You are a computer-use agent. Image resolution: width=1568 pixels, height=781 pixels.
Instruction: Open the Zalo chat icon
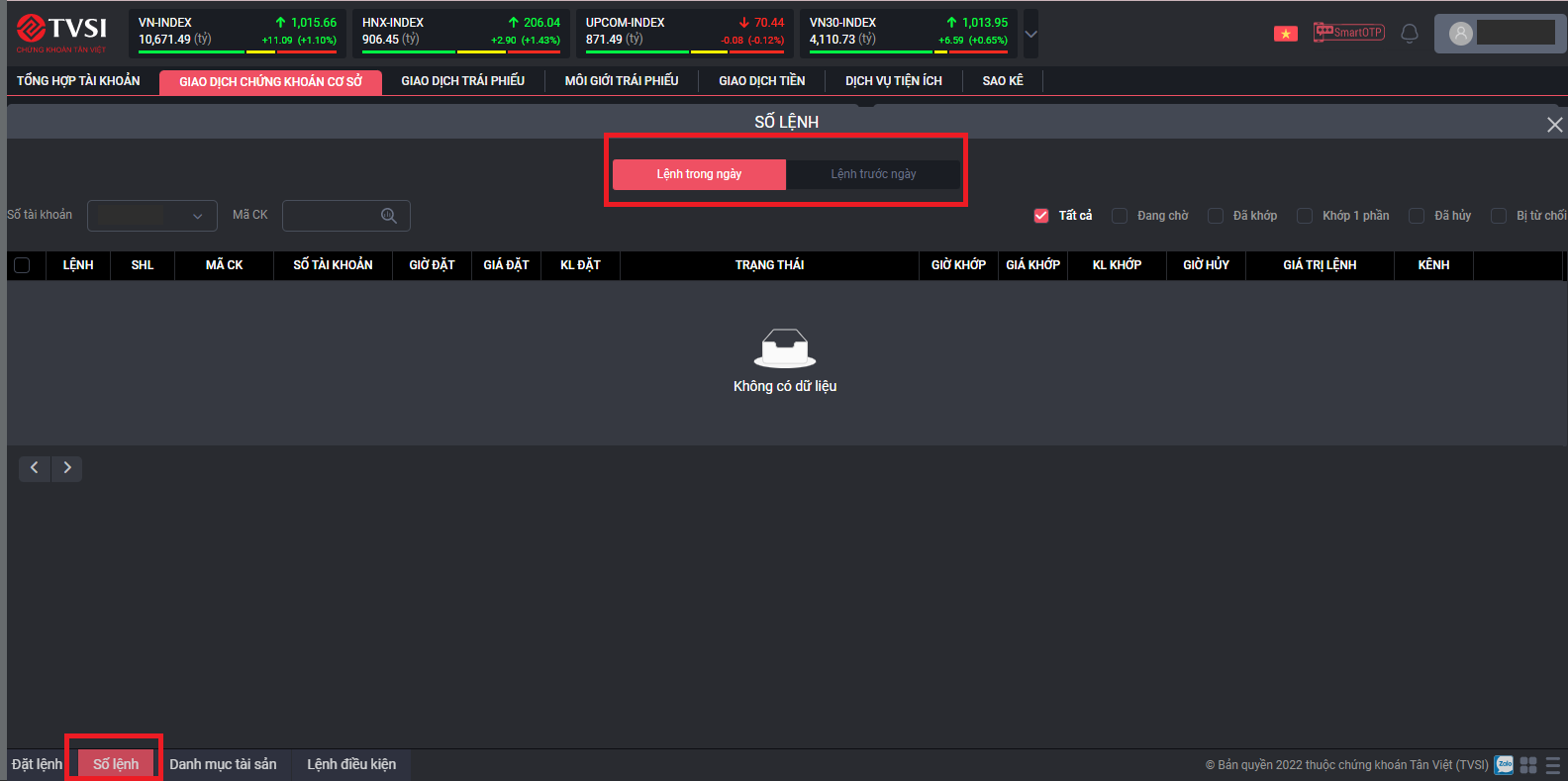[x=1505, y=764]
